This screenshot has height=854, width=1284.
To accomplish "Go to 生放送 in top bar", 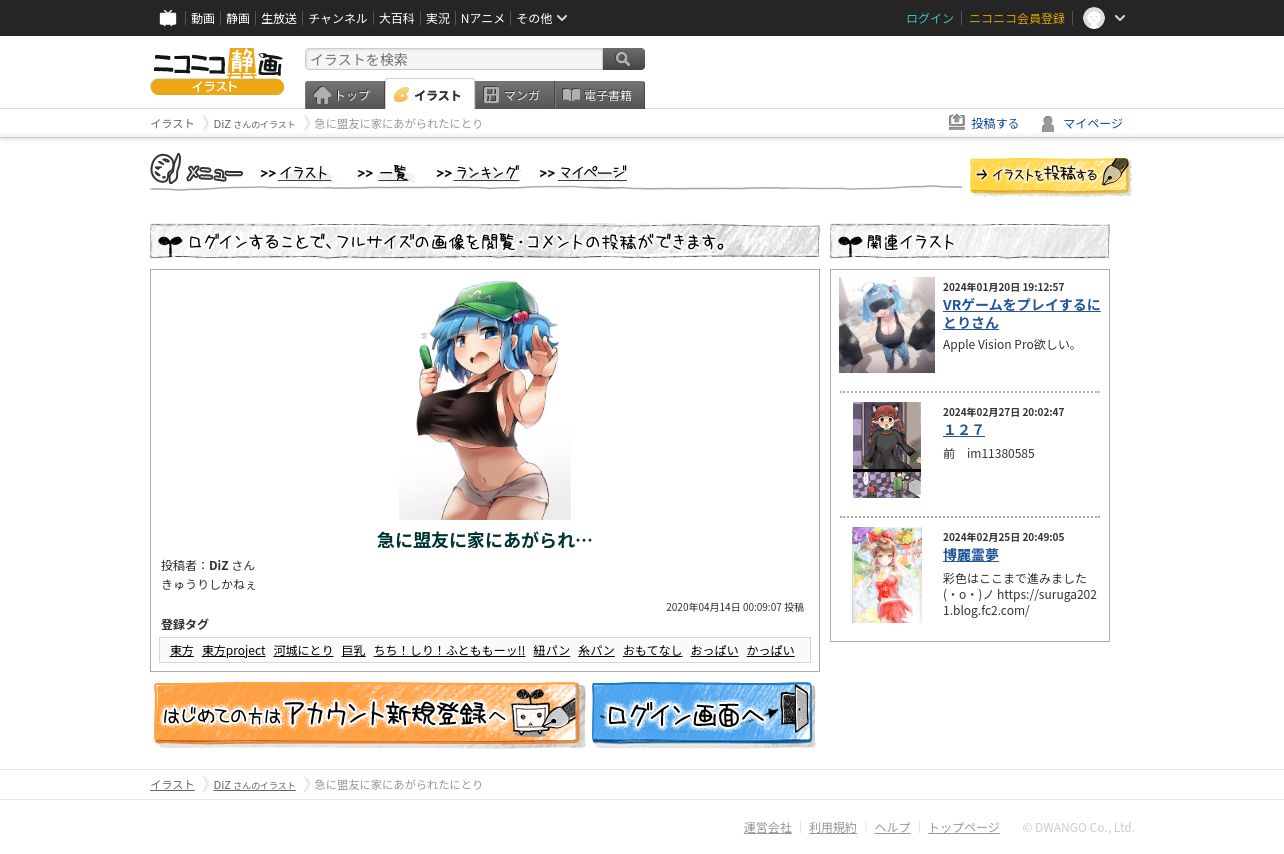I will click(x=279, y=18).
